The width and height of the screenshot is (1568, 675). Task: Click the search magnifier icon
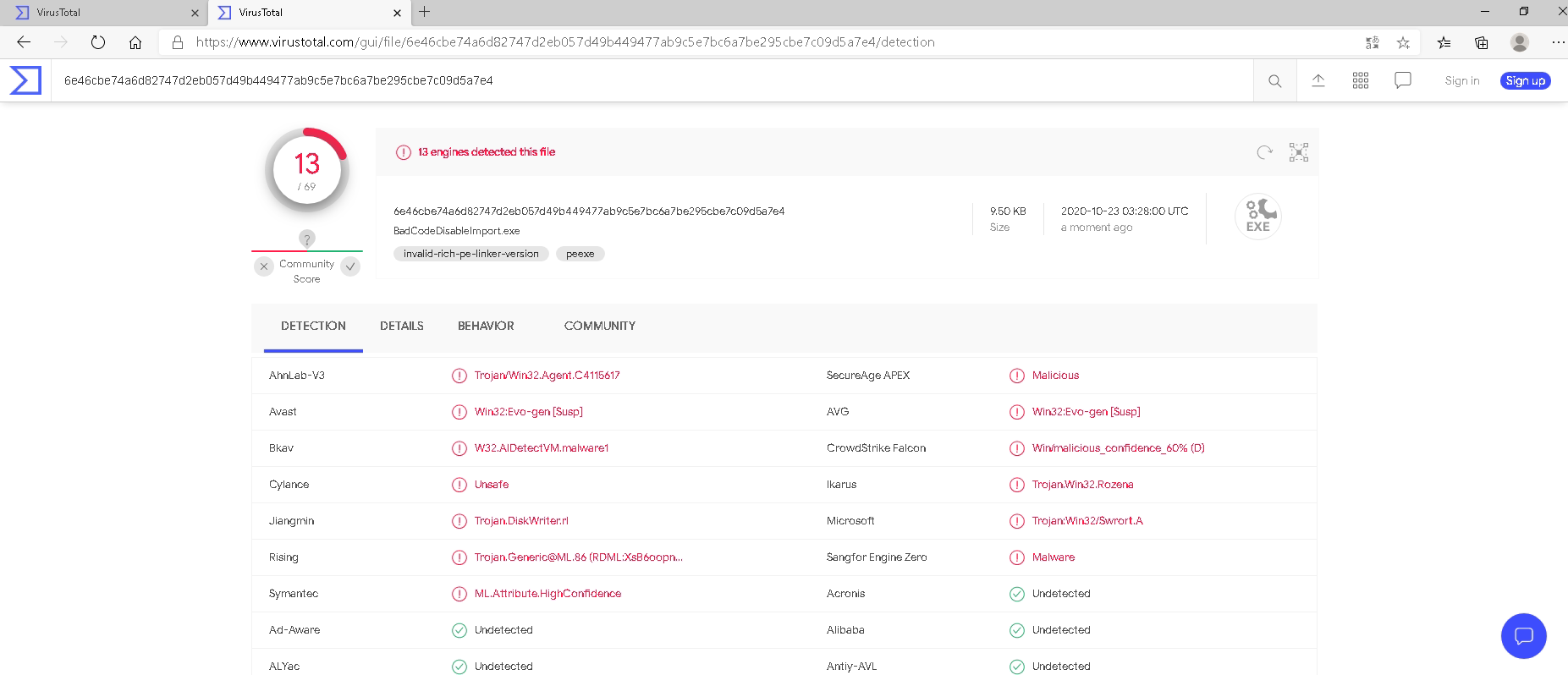coord(1274,81)
